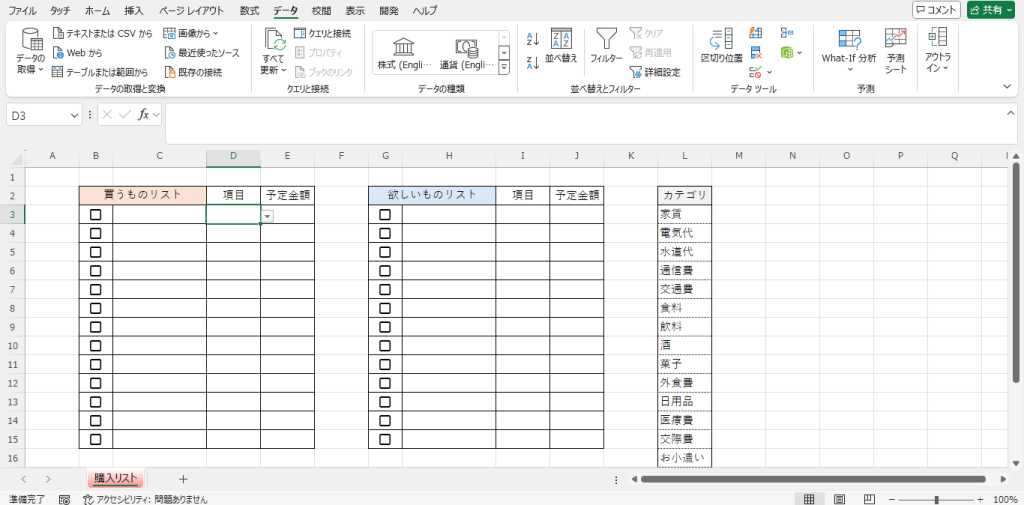Viewport: 1024px width, 505px height.
Task: Toggle the フィルター funnel icon
Action: click(606, 39)
